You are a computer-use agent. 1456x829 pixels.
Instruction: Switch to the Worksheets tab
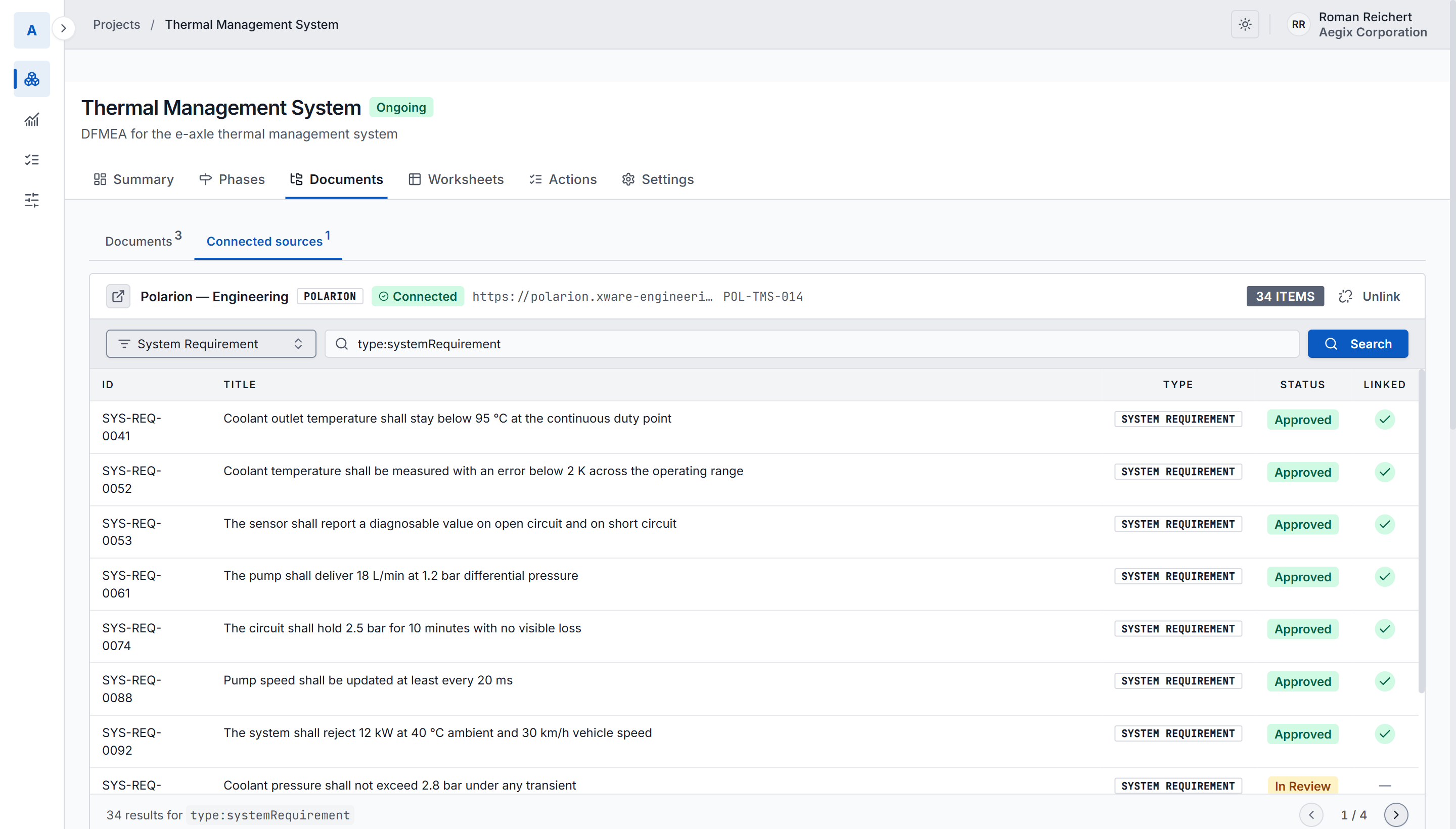[x=456, y=179]
